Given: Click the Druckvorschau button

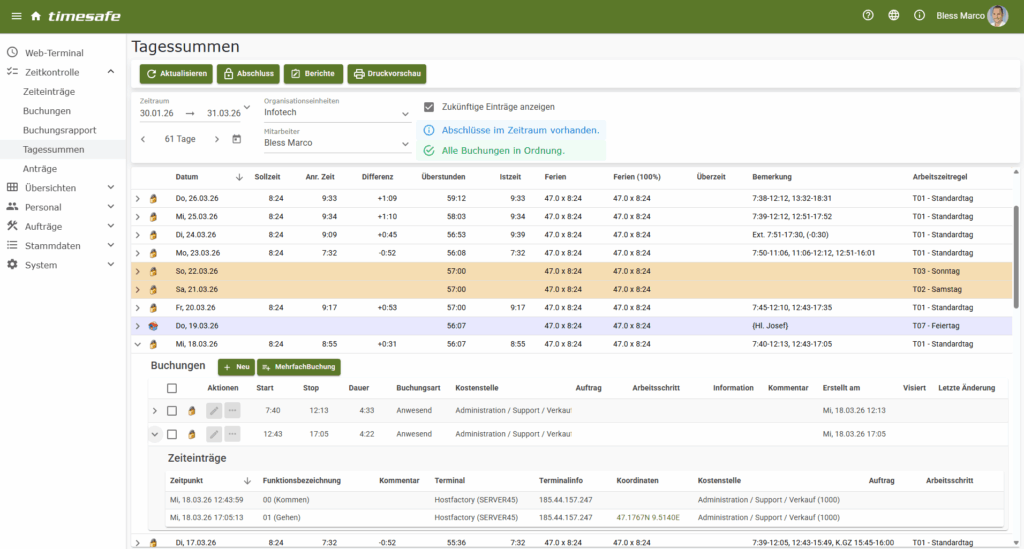Looking at the screenshot, I should tap(387, 74).
